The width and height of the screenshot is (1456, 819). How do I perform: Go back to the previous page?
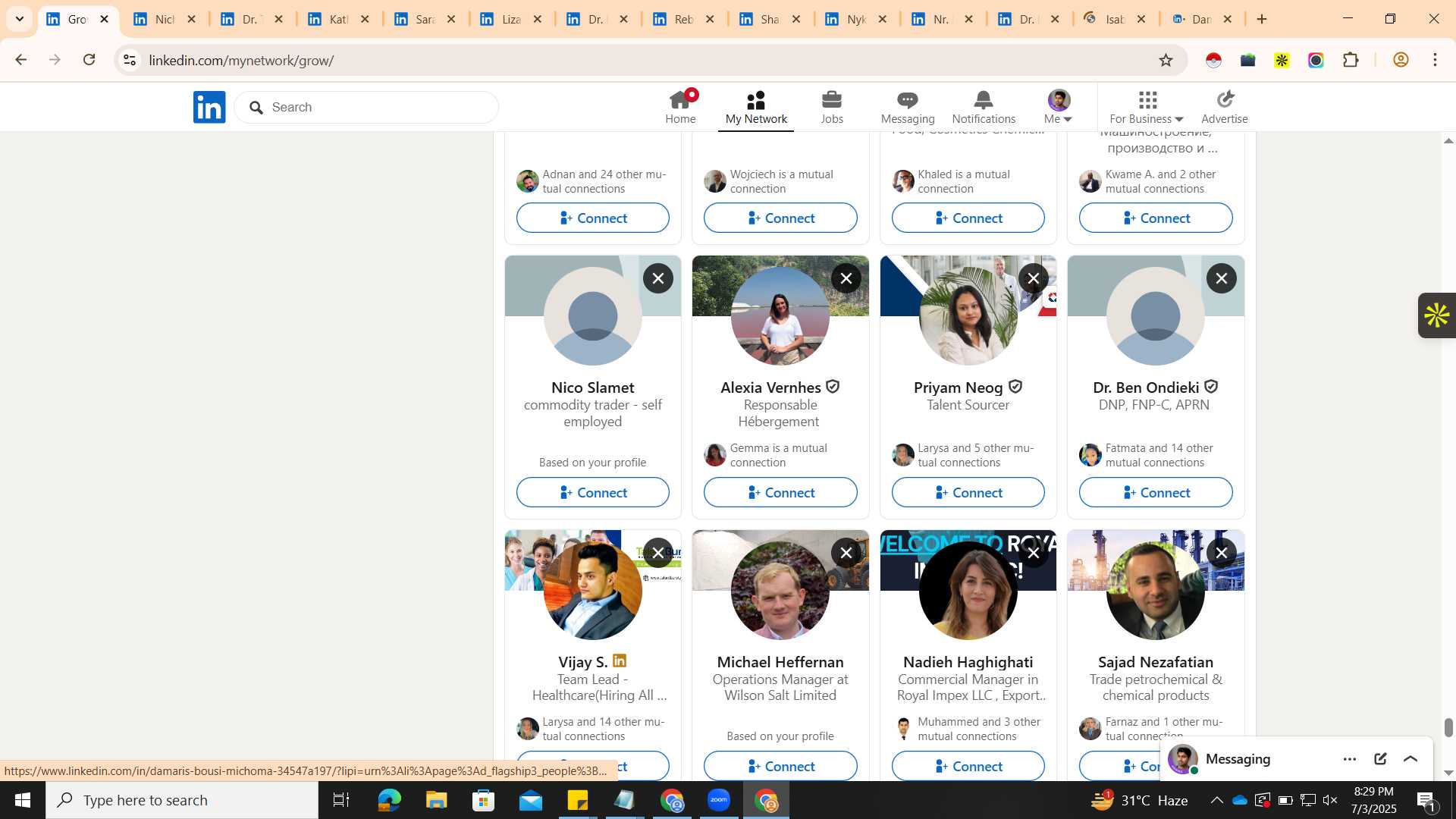pyautogui.click(x=20, y=60)
